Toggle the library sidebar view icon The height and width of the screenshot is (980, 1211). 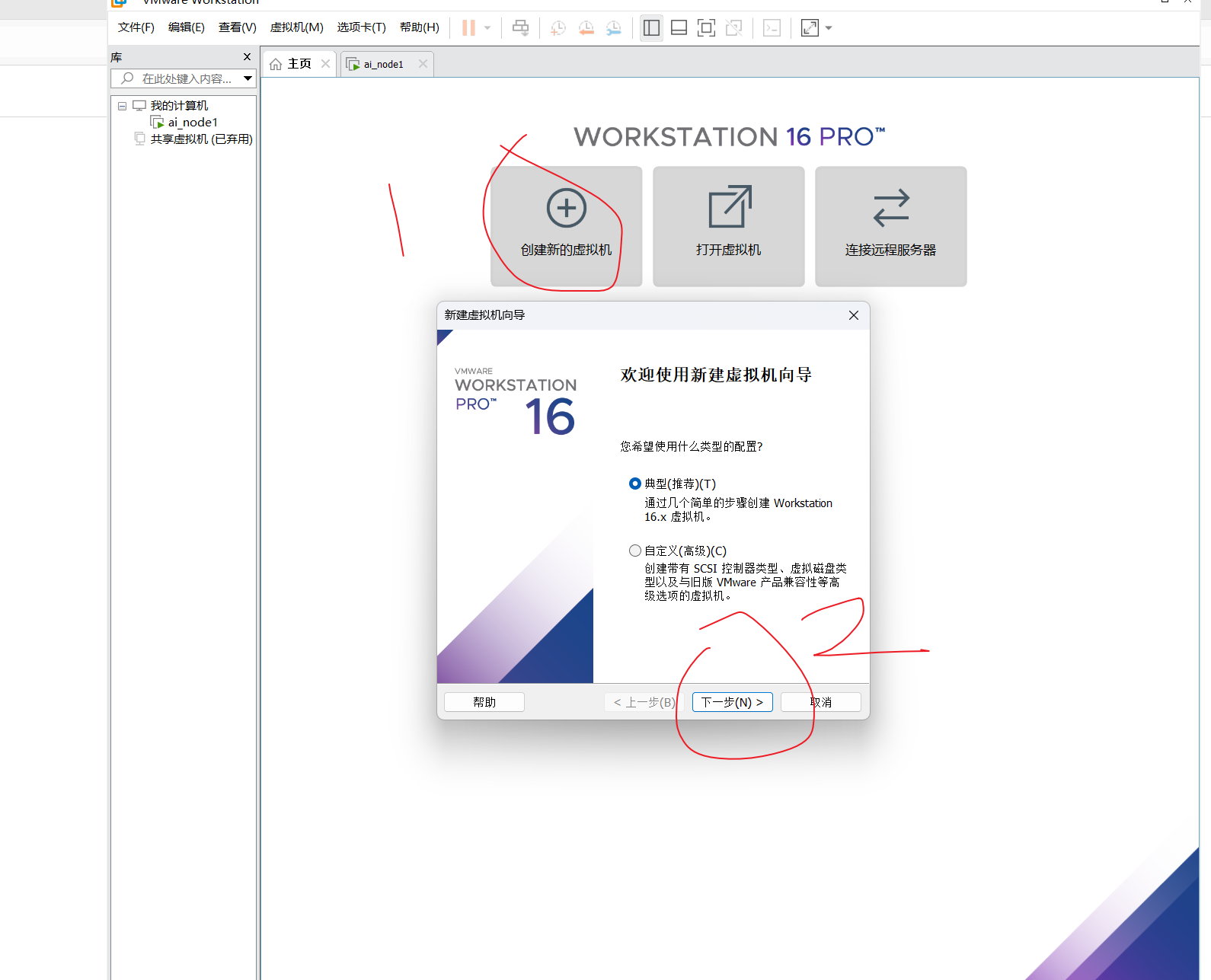click(651, 28)
